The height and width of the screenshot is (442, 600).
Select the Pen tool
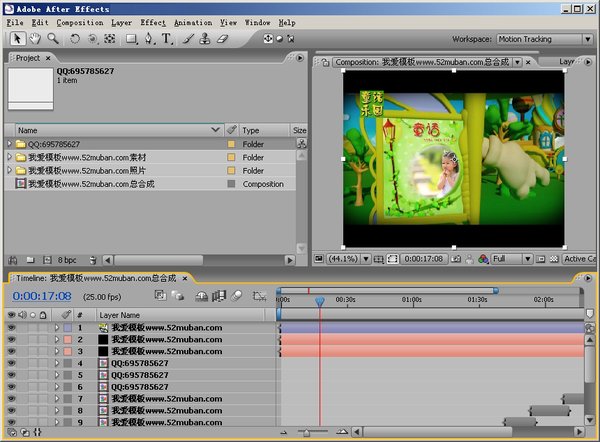tap(149, 39)
